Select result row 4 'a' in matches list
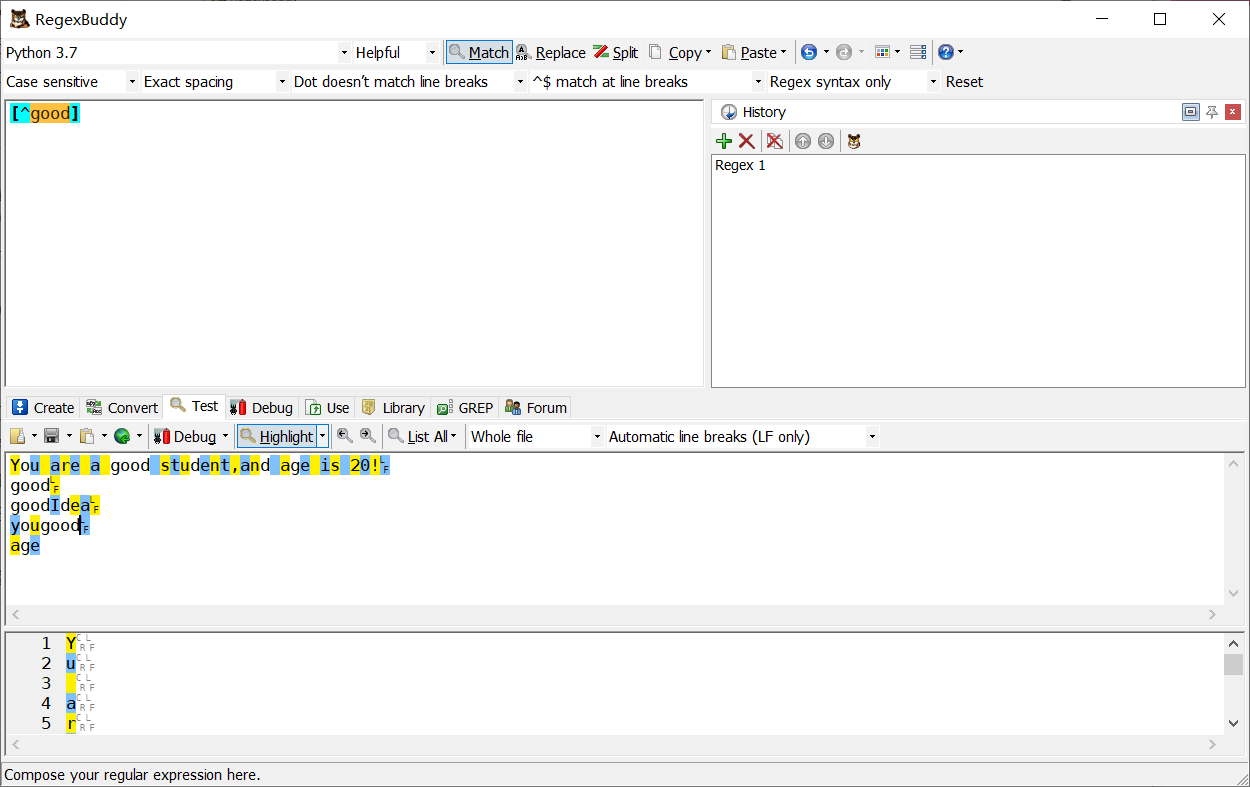This screenshot has height=787, width=1250. tap(70, 704)
